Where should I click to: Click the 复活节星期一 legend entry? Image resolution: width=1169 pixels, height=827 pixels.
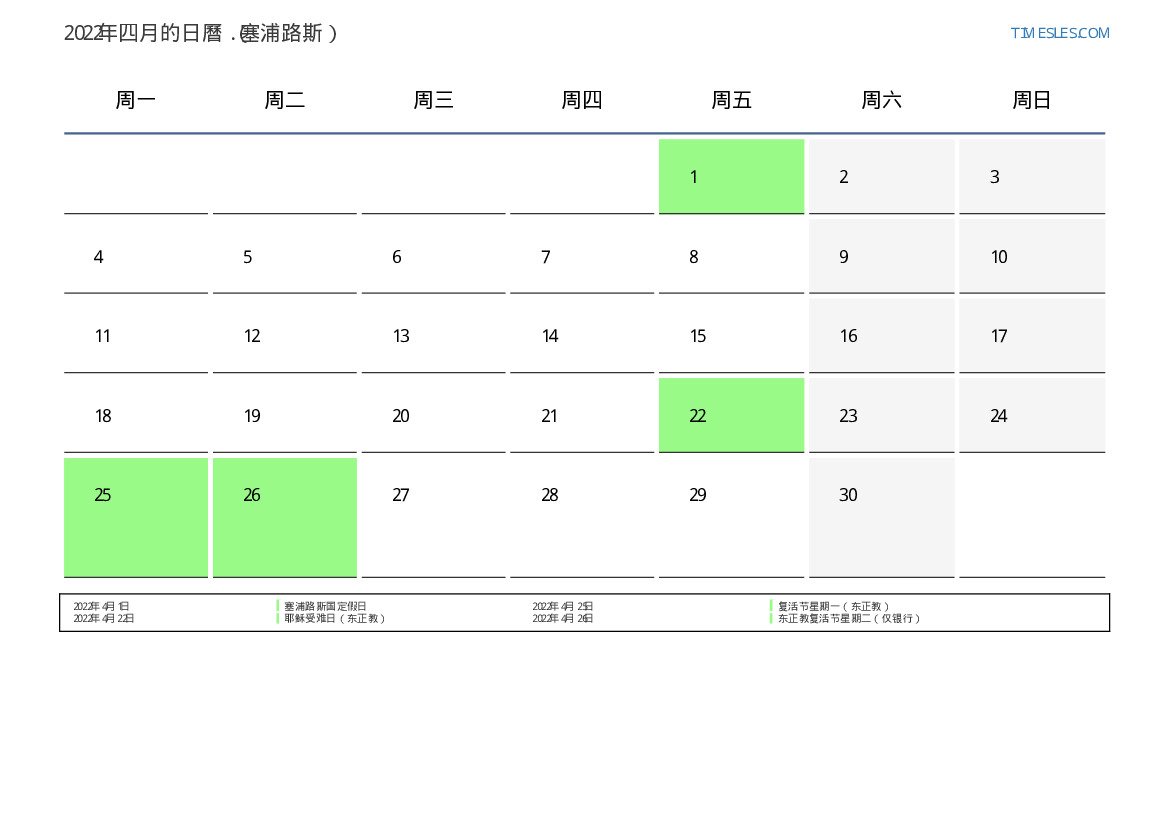[833, 606]
